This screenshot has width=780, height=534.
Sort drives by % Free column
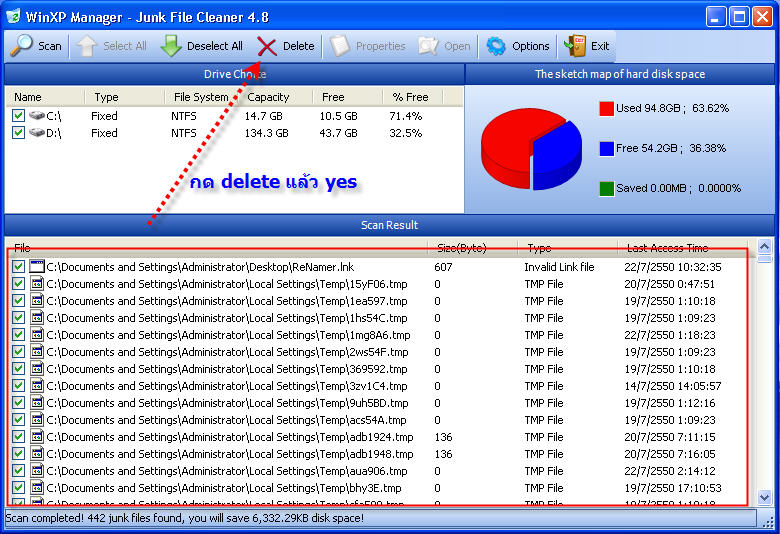[x=410, y=97]
